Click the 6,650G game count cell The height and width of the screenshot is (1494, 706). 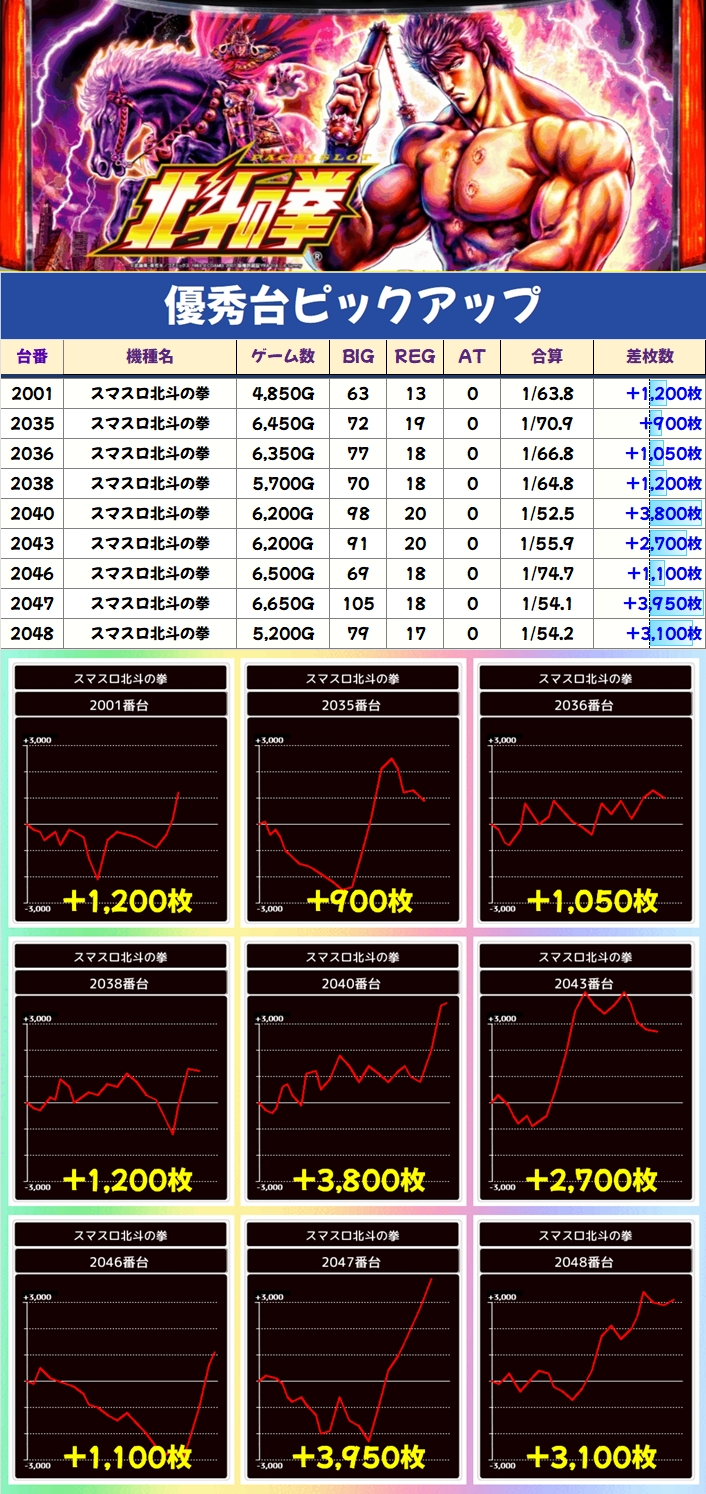coord(282,604)
